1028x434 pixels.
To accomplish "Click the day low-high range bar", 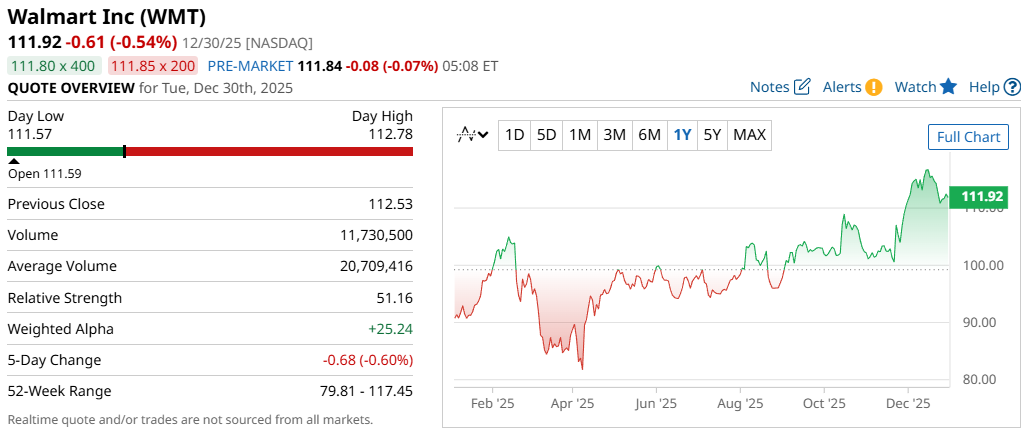I will point(210,152).
